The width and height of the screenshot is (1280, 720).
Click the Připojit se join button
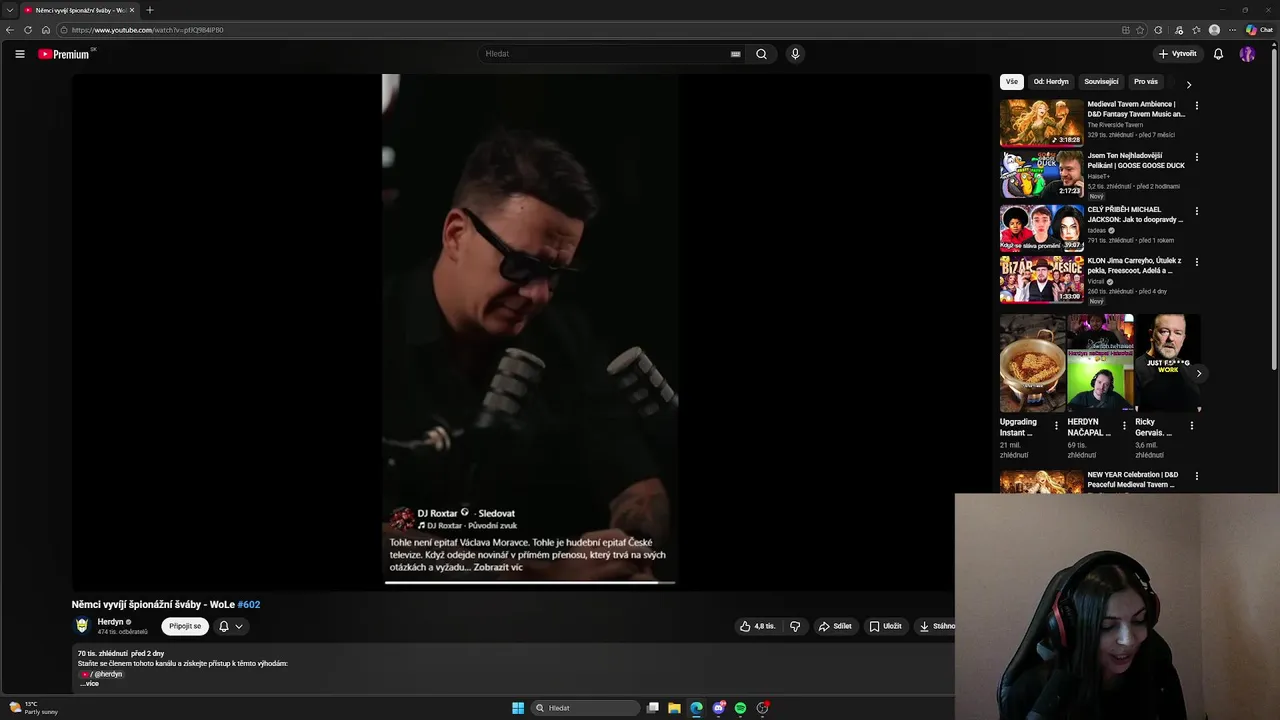click(185, 626)
